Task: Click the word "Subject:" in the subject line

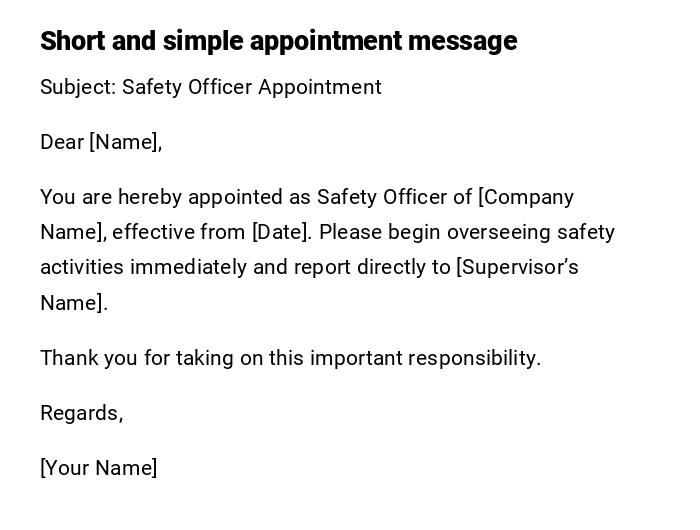Action: tap(78, 88)
